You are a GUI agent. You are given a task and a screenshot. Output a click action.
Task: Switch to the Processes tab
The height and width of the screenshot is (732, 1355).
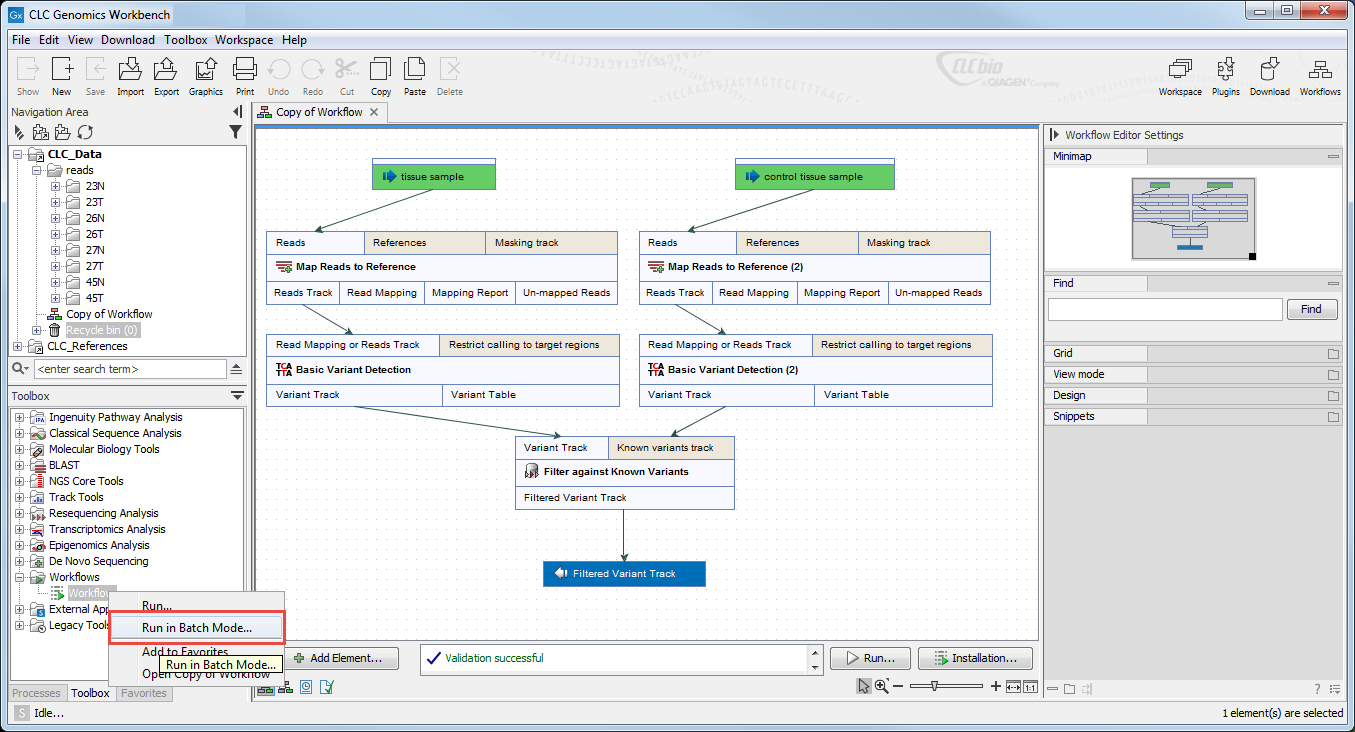click(x=37, y=692)
